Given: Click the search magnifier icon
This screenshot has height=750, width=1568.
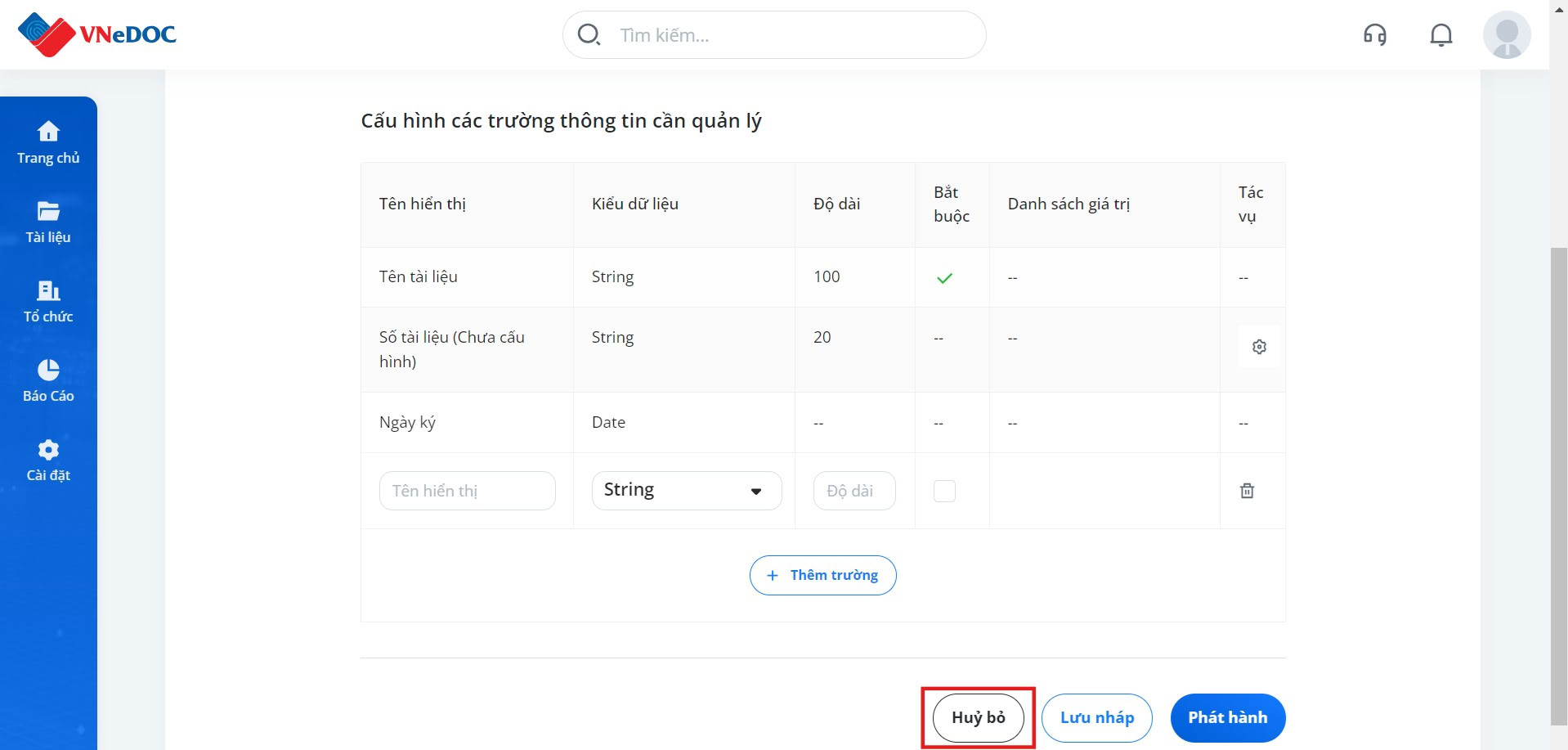Looking at the screenshot, I should [x=589, y=34].
